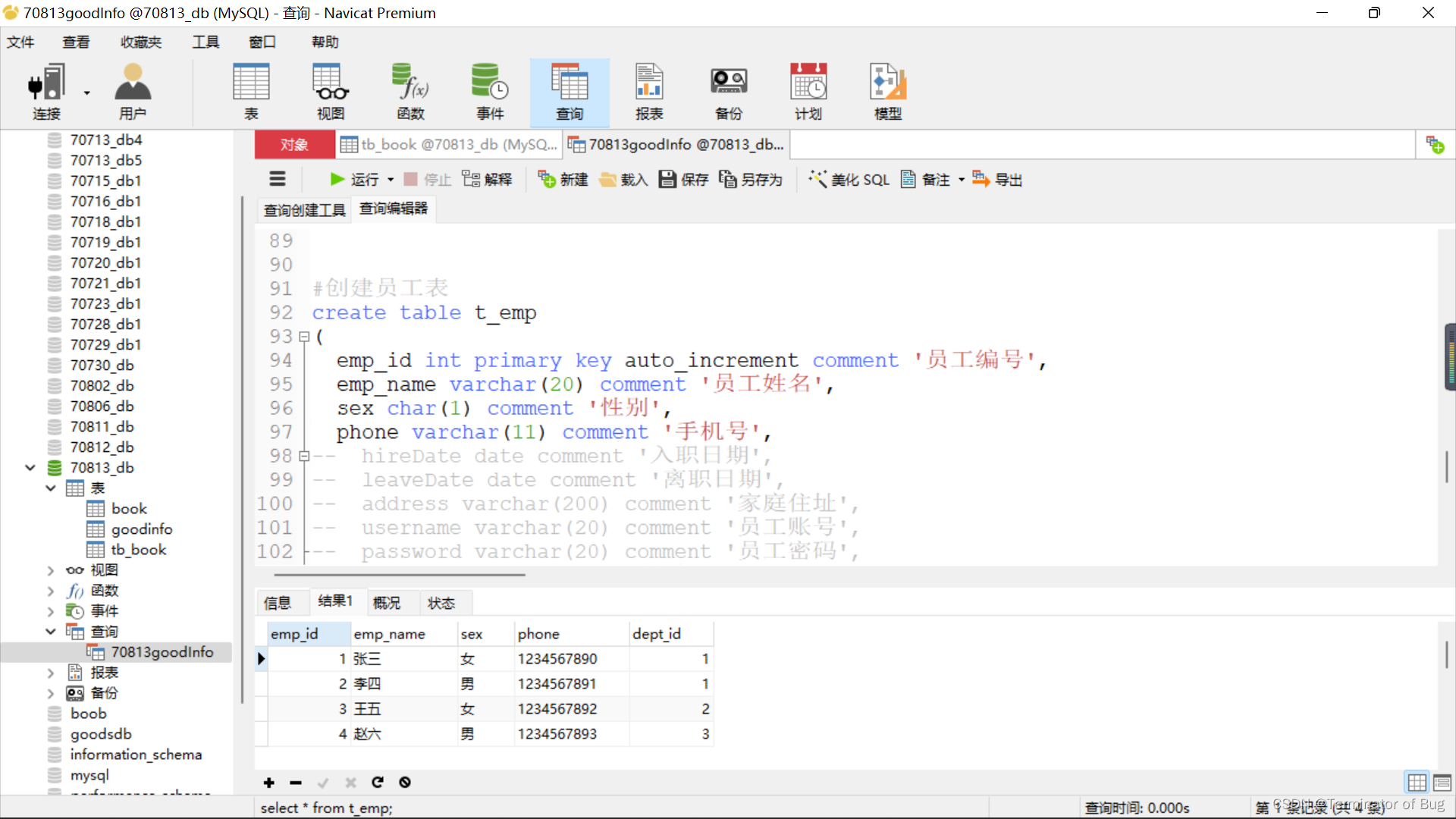Open the 帮助 (Help) menu

coord(325,42)
